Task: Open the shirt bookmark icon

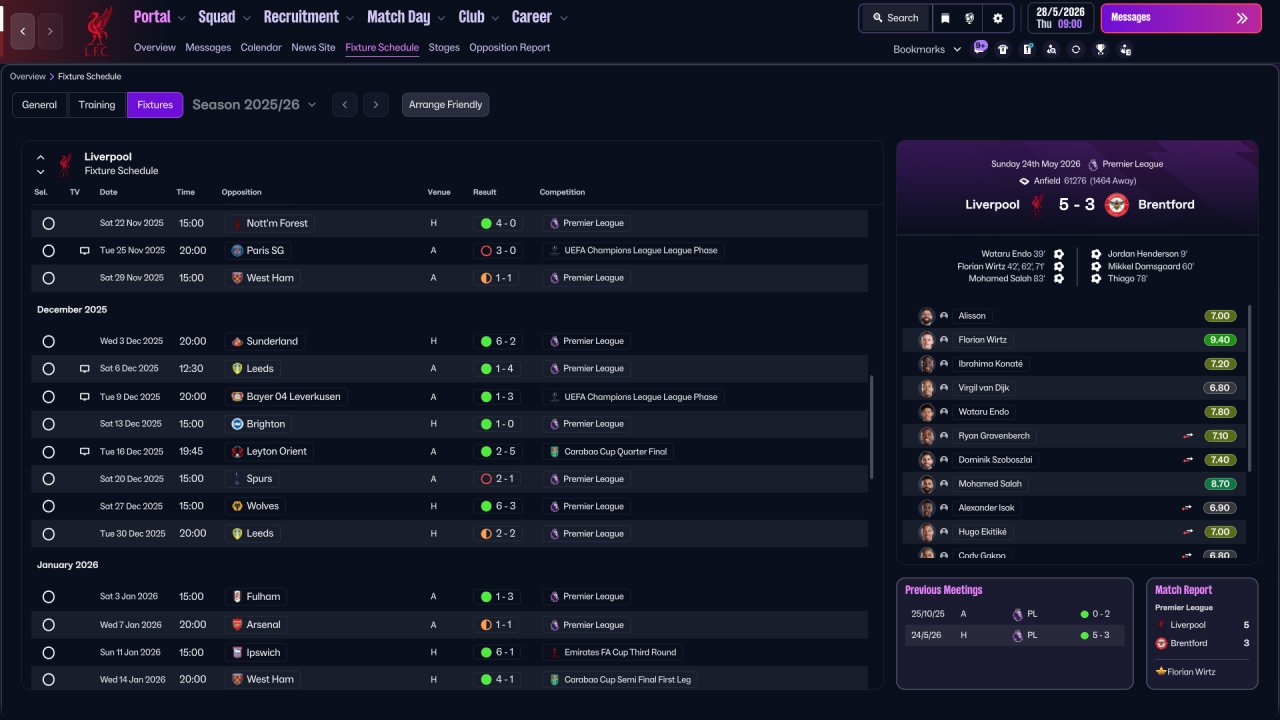Action: [1003, 49]
